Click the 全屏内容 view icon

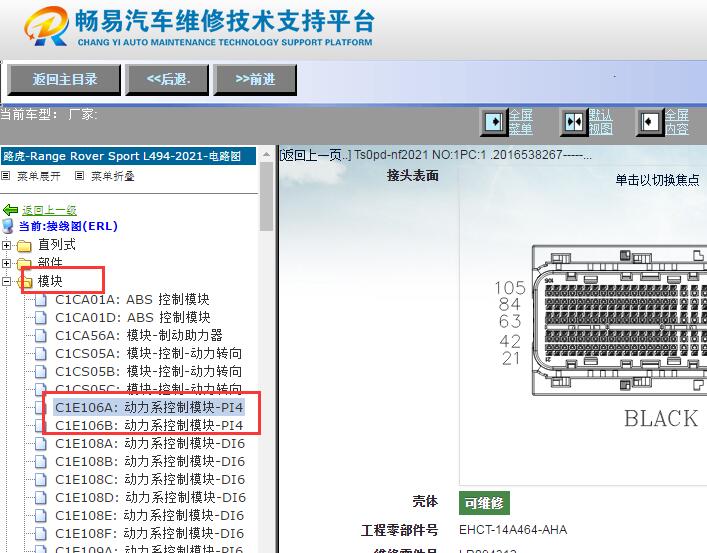650,122
